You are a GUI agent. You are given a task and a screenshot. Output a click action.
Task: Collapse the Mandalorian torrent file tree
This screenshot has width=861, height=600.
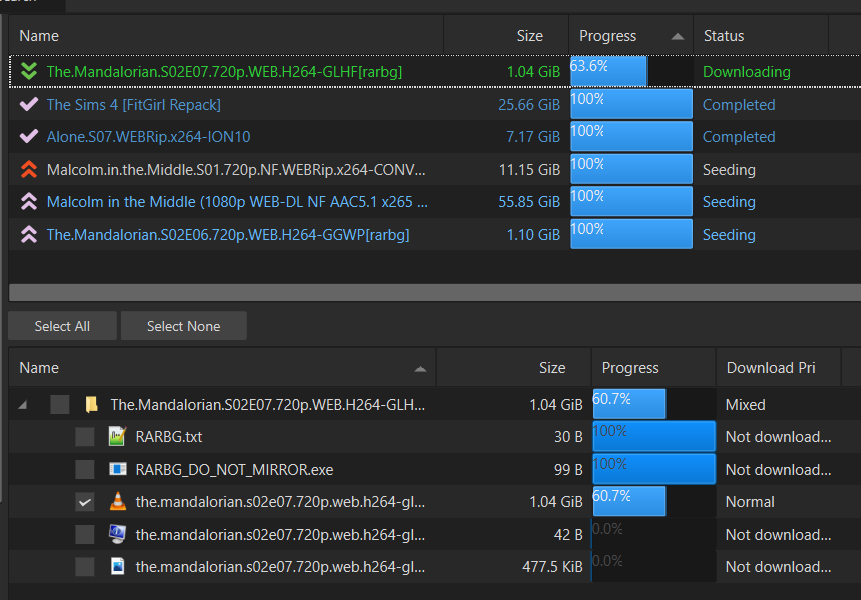point(24,404)
